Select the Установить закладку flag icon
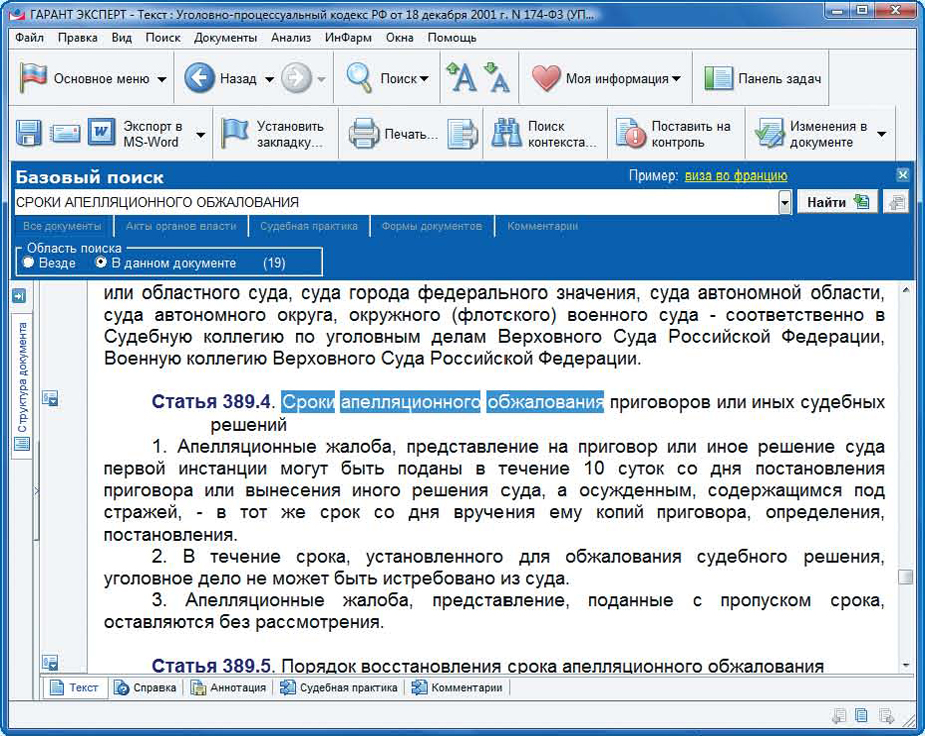Screen dimensions: 925x736 point(234,131)
